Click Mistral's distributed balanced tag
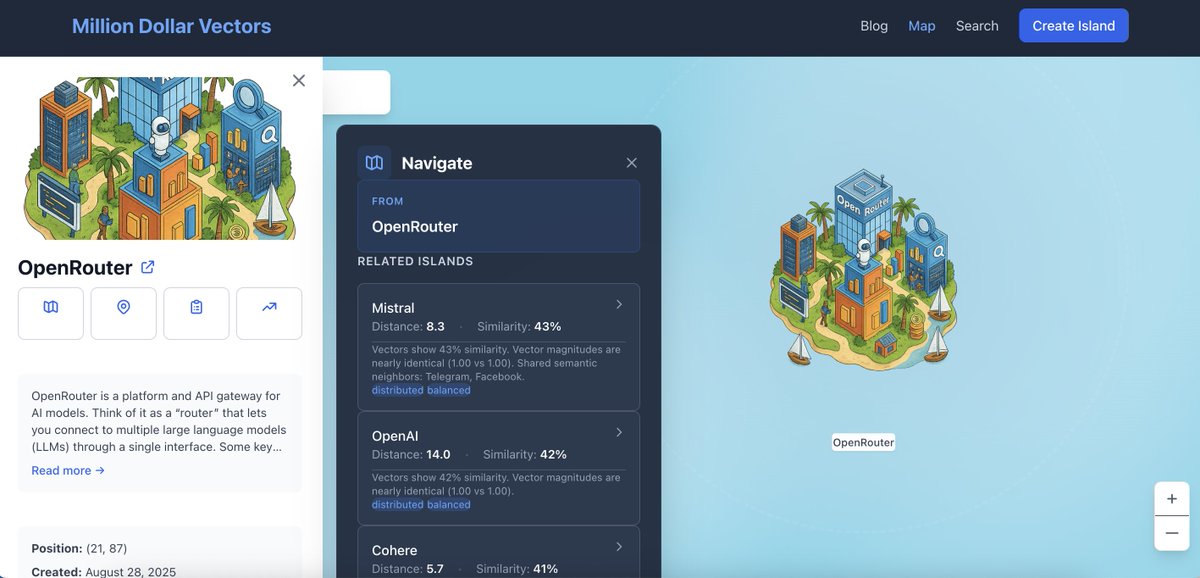1200x578 pixels. click(x=421, y=390)
